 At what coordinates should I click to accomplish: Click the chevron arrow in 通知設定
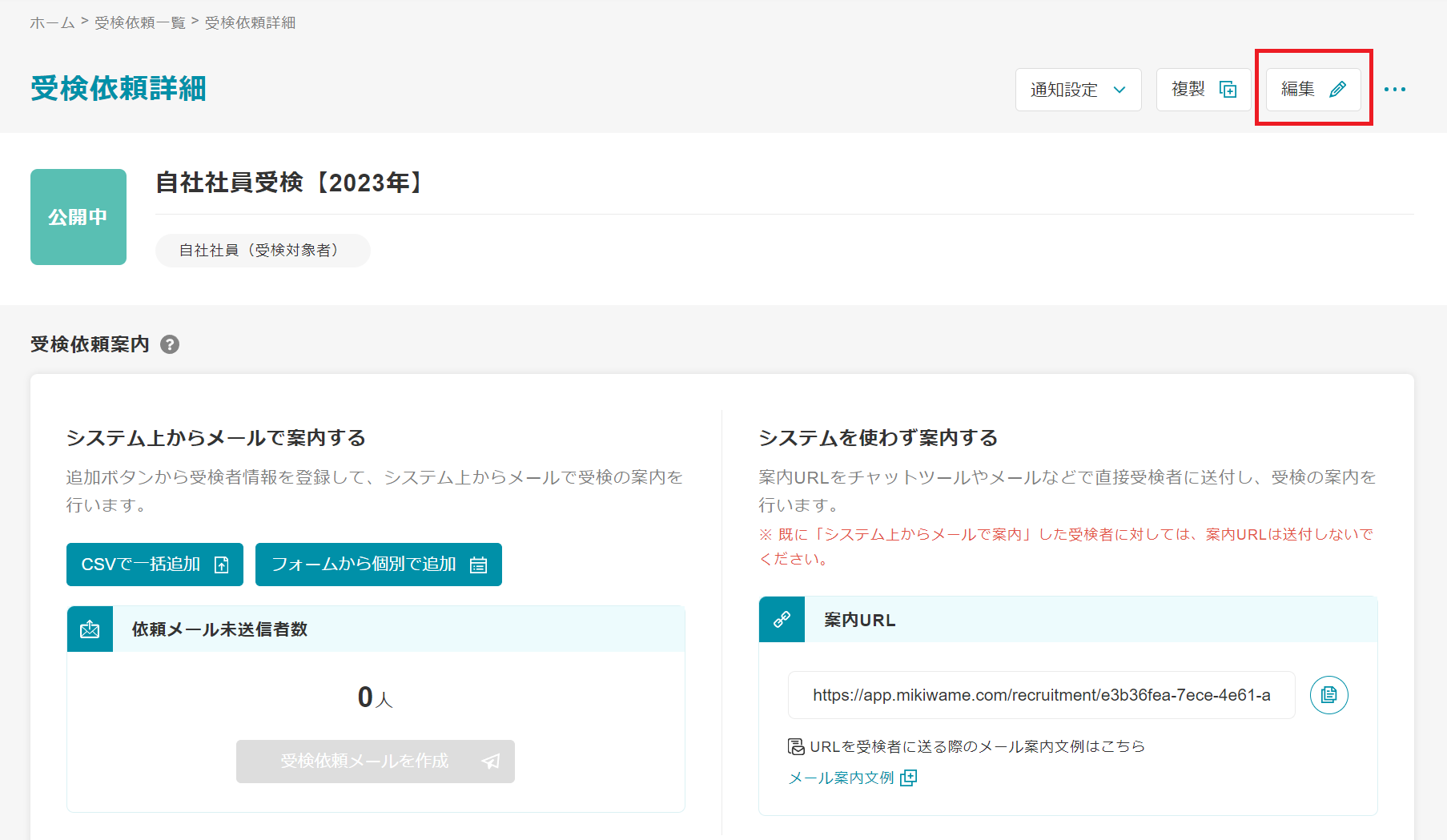[x=1119, y=90]
